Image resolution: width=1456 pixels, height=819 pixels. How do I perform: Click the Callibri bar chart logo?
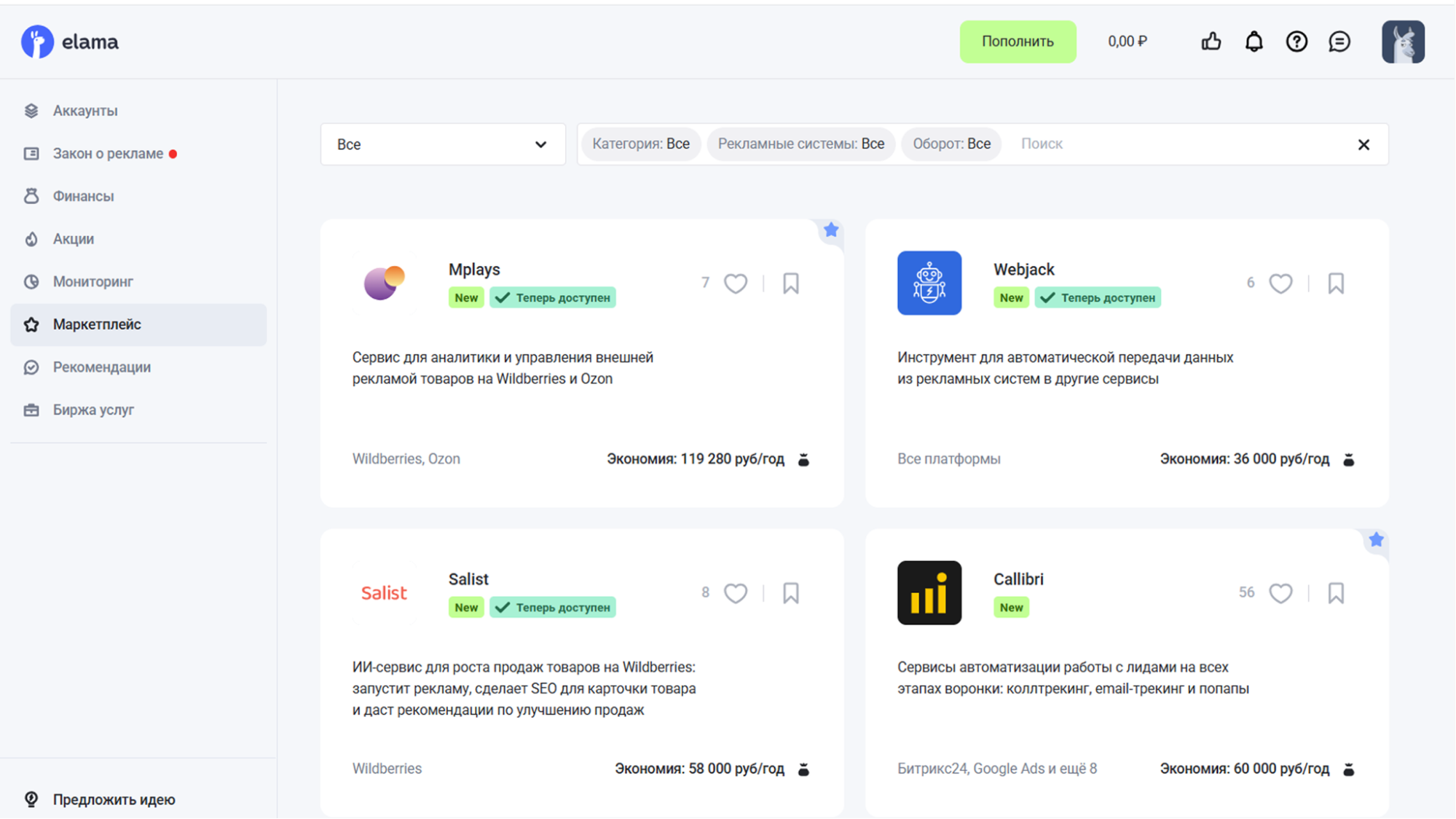coord(929,592)
